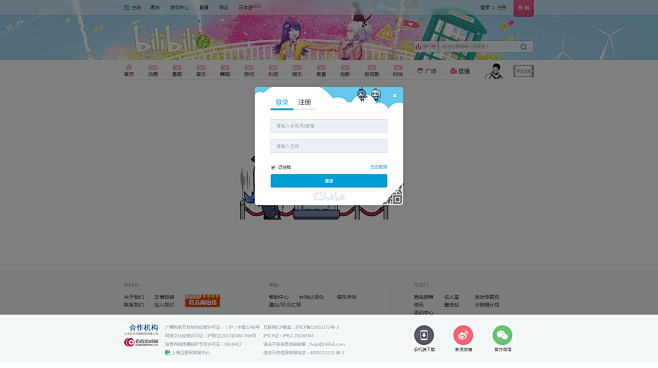Open 周边 in the top navigation

pos(224,8)
